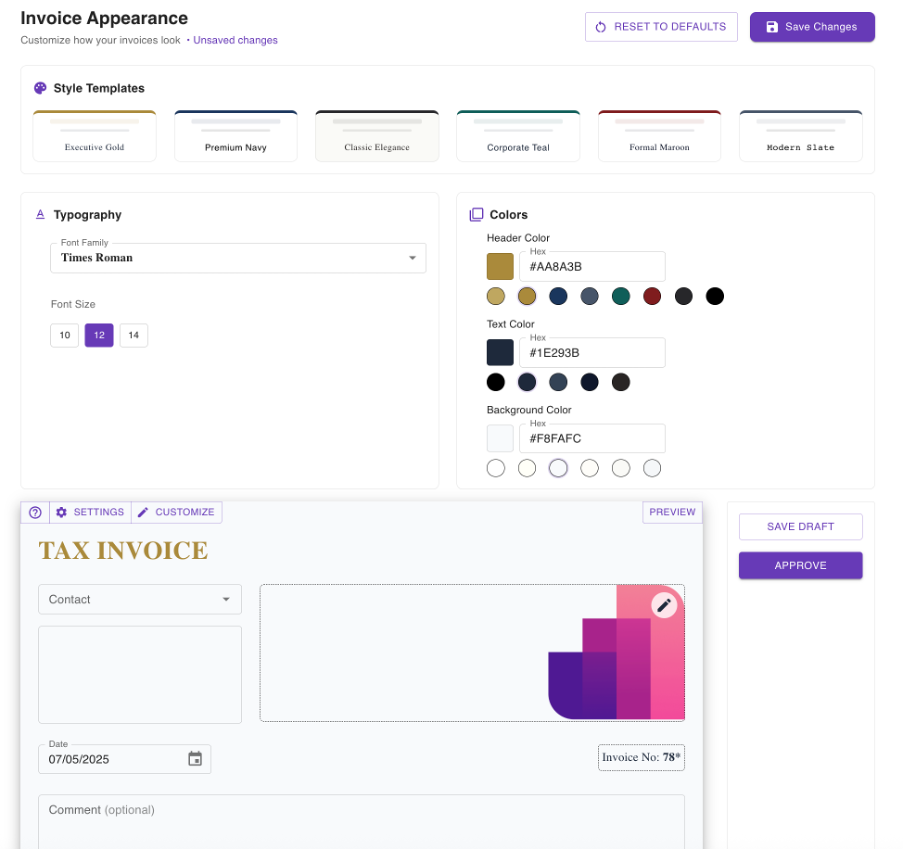The width and height of the screenshot is (904, 850).
Task: Choose the Premium Navy style template
Action: tap(236, 136)
